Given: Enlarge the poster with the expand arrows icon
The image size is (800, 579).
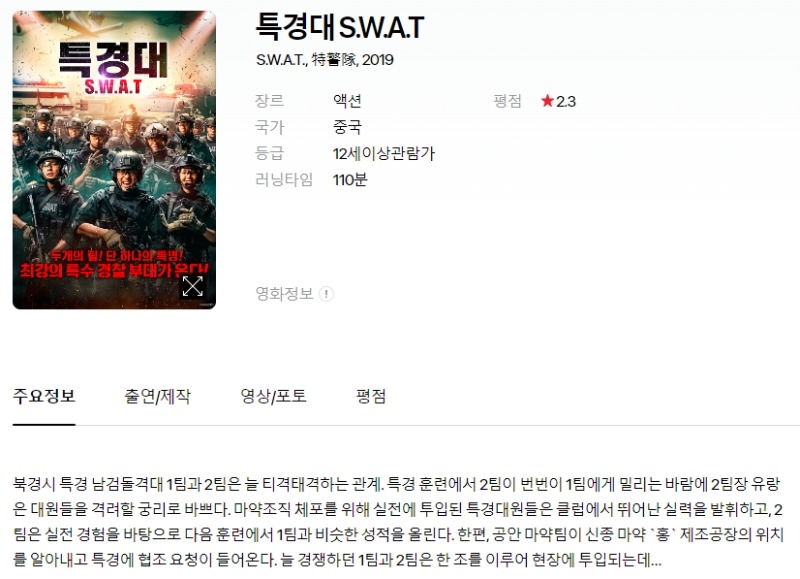Looking at the screenshot, I should click(192, 286).
